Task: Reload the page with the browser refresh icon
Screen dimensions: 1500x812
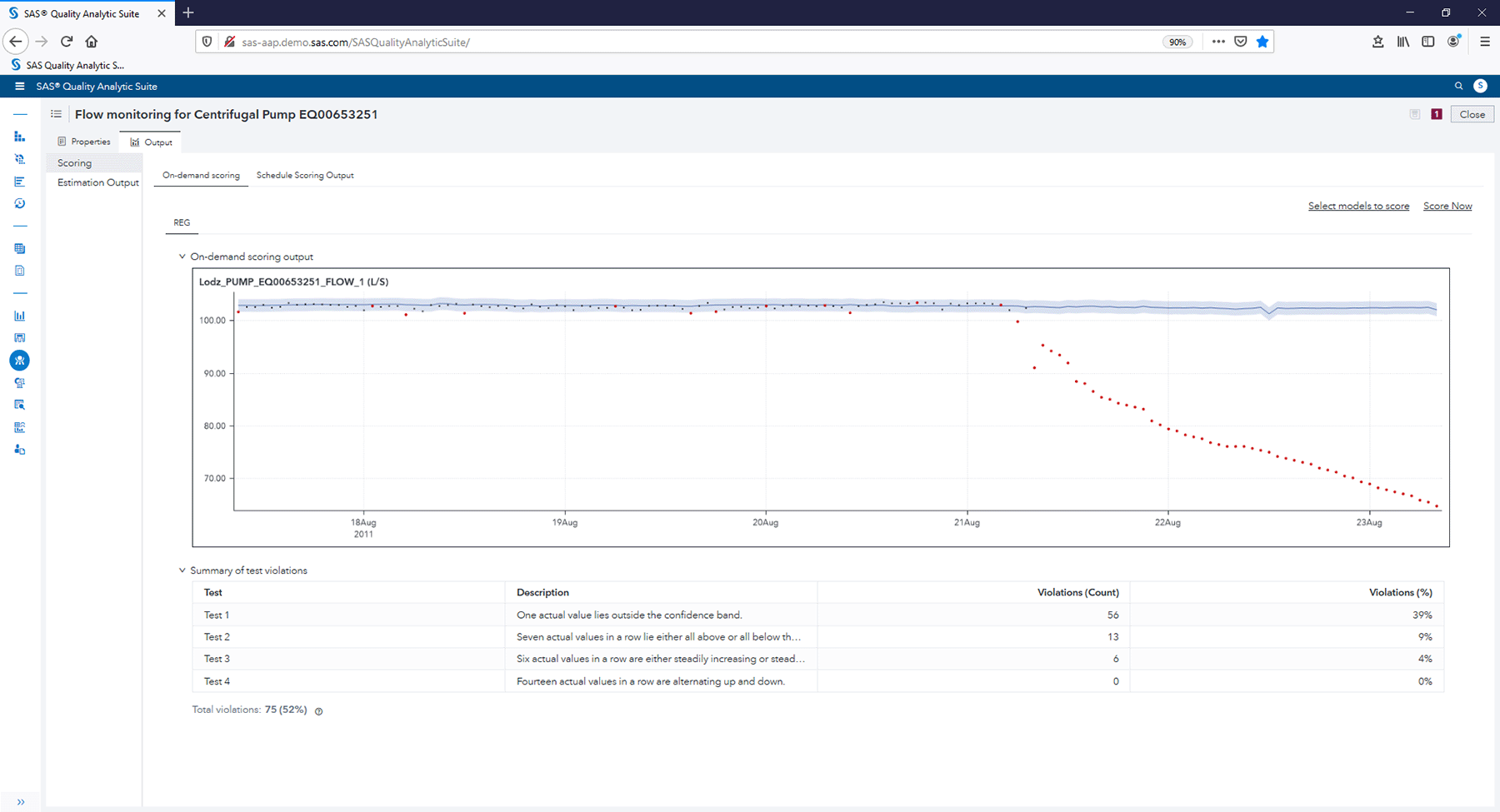Action: pyautogui.click(x=67, y=42)
